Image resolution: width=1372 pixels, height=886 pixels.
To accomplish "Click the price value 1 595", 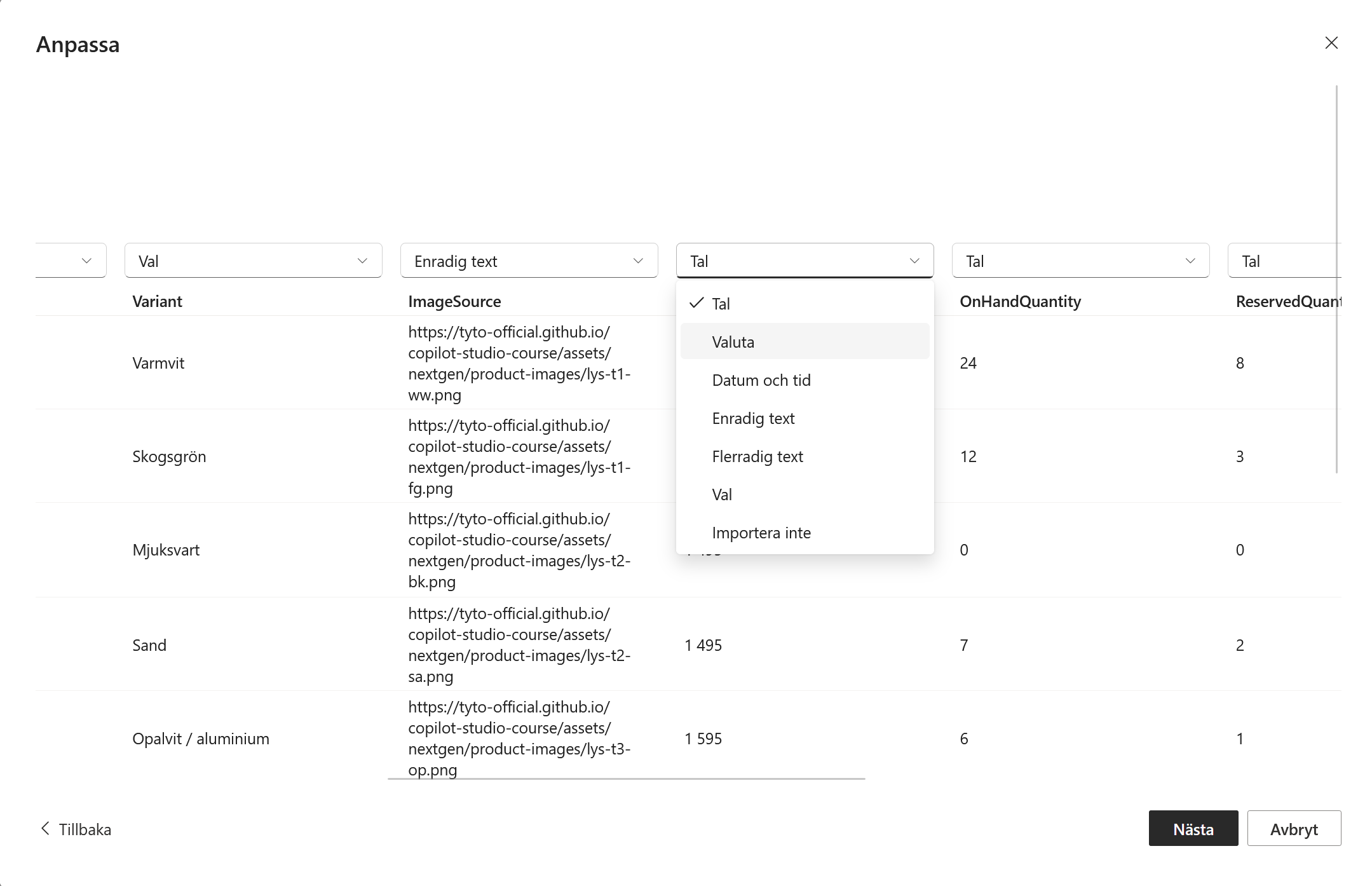I will [x=703, y=739].
